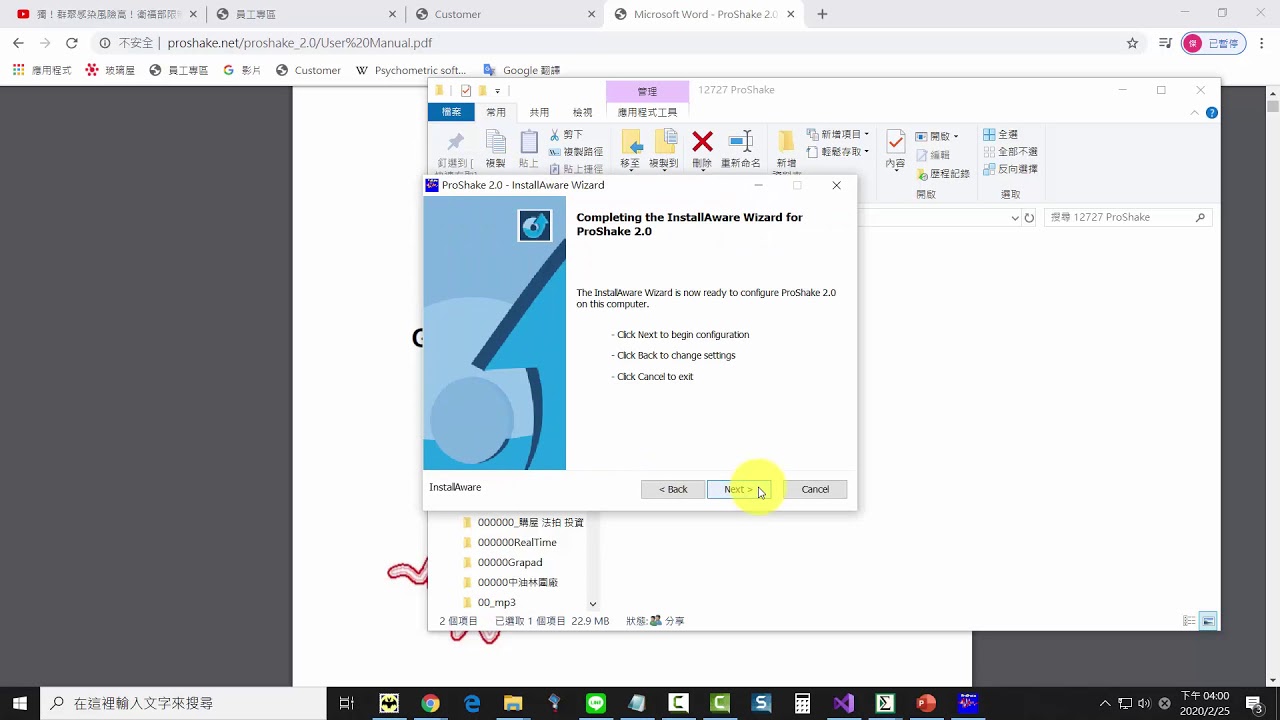Open File Explorer from the taskbar

tap(513, 703)
